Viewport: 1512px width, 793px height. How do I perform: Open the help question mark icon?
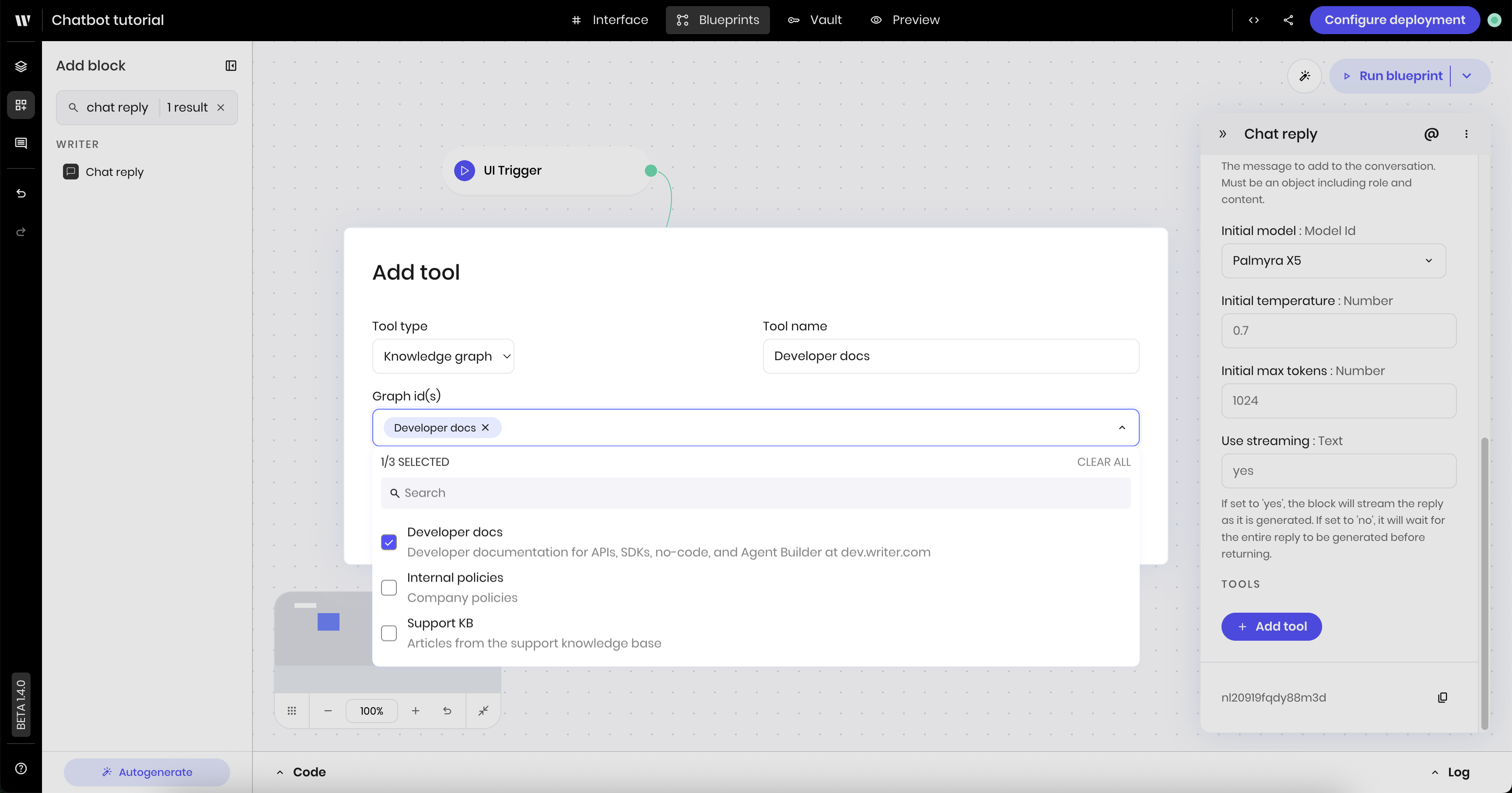tap(21, 768)
